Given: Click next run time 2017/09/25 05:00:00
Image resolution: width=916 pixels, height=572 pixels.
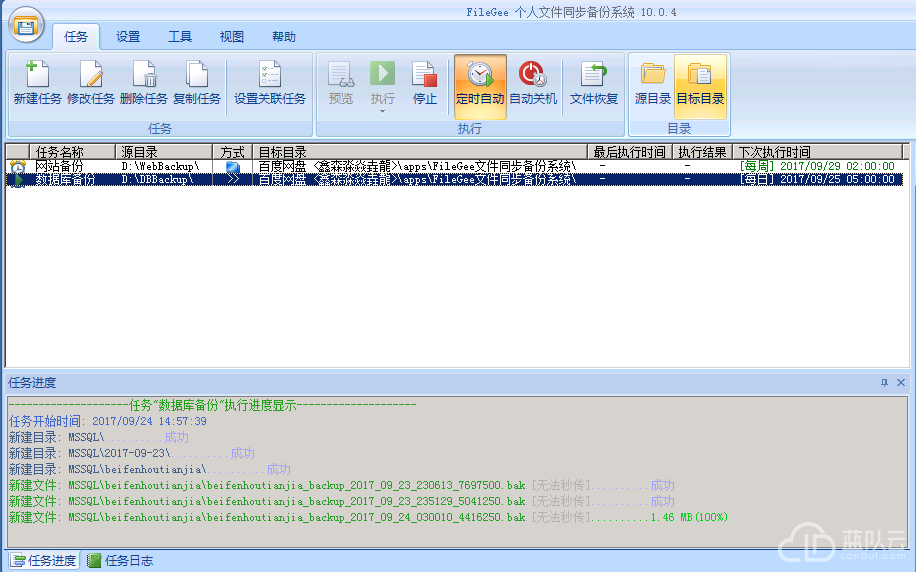Looking at the screenshot, I should pyautogui.click(x=837, y=179).
